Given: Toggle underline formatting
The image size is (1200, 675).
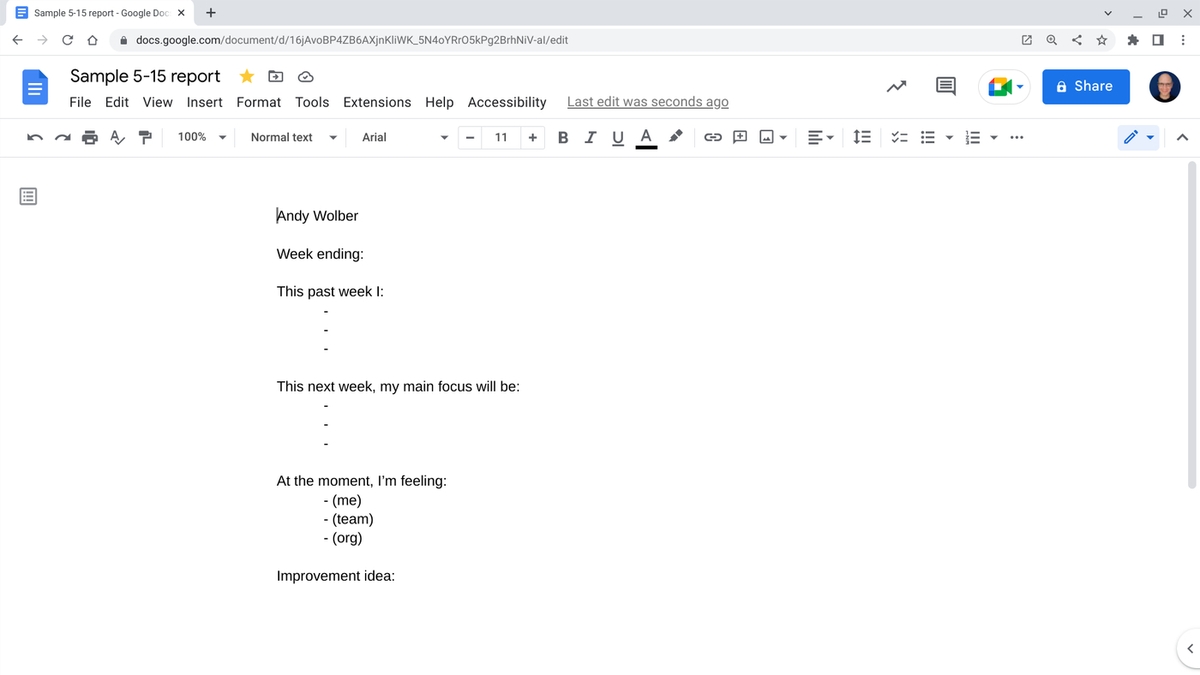Looking at the screenshot, I should click(x=617, y=137).
